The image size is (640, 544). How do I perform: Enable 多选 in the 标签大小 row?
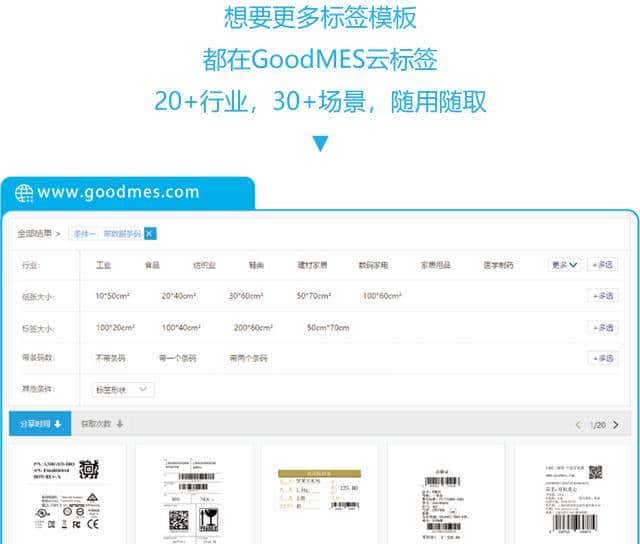pyautogui.click(x=603, y=328)
